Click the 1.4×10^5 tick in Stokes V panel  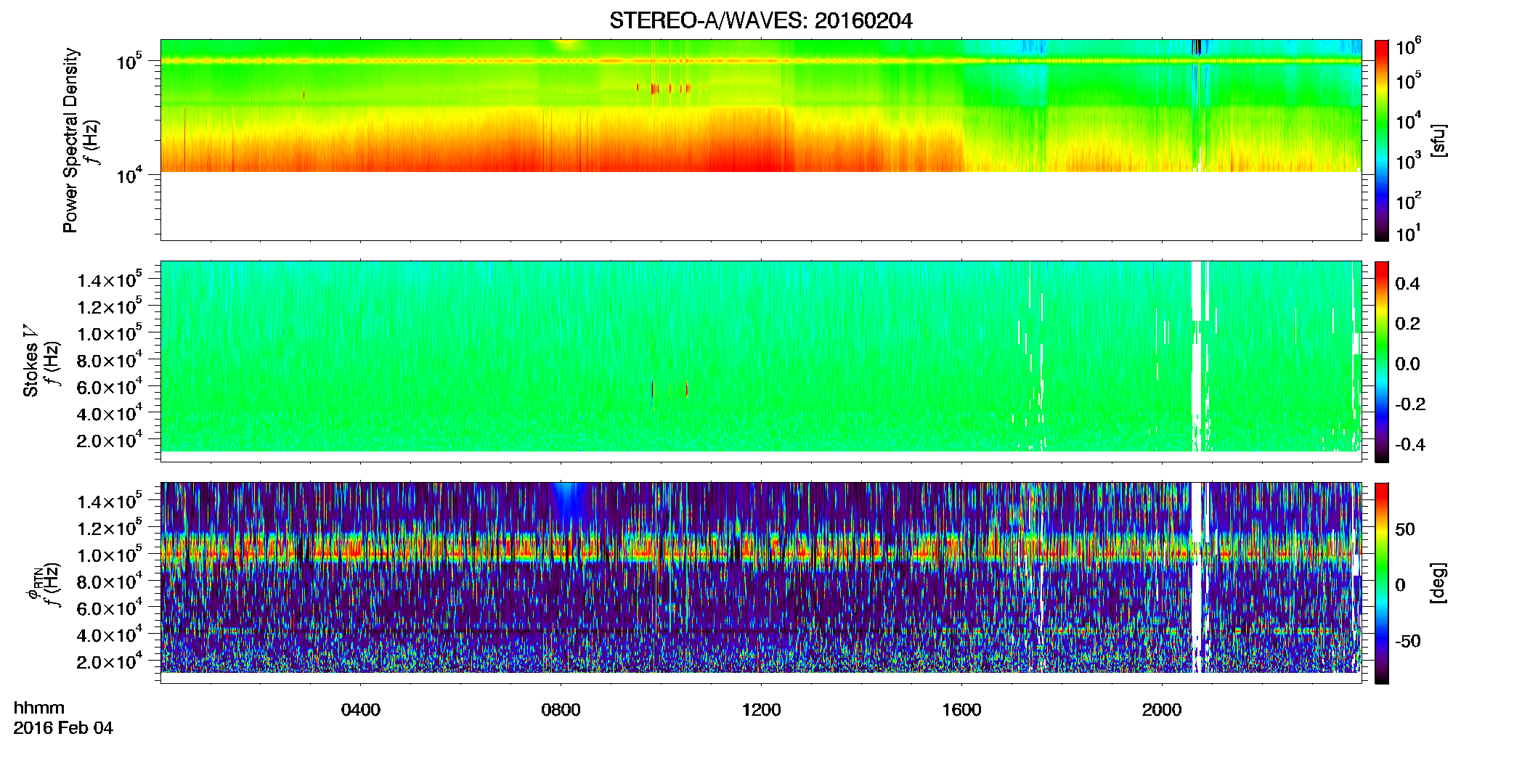click(x=109, y=279)
